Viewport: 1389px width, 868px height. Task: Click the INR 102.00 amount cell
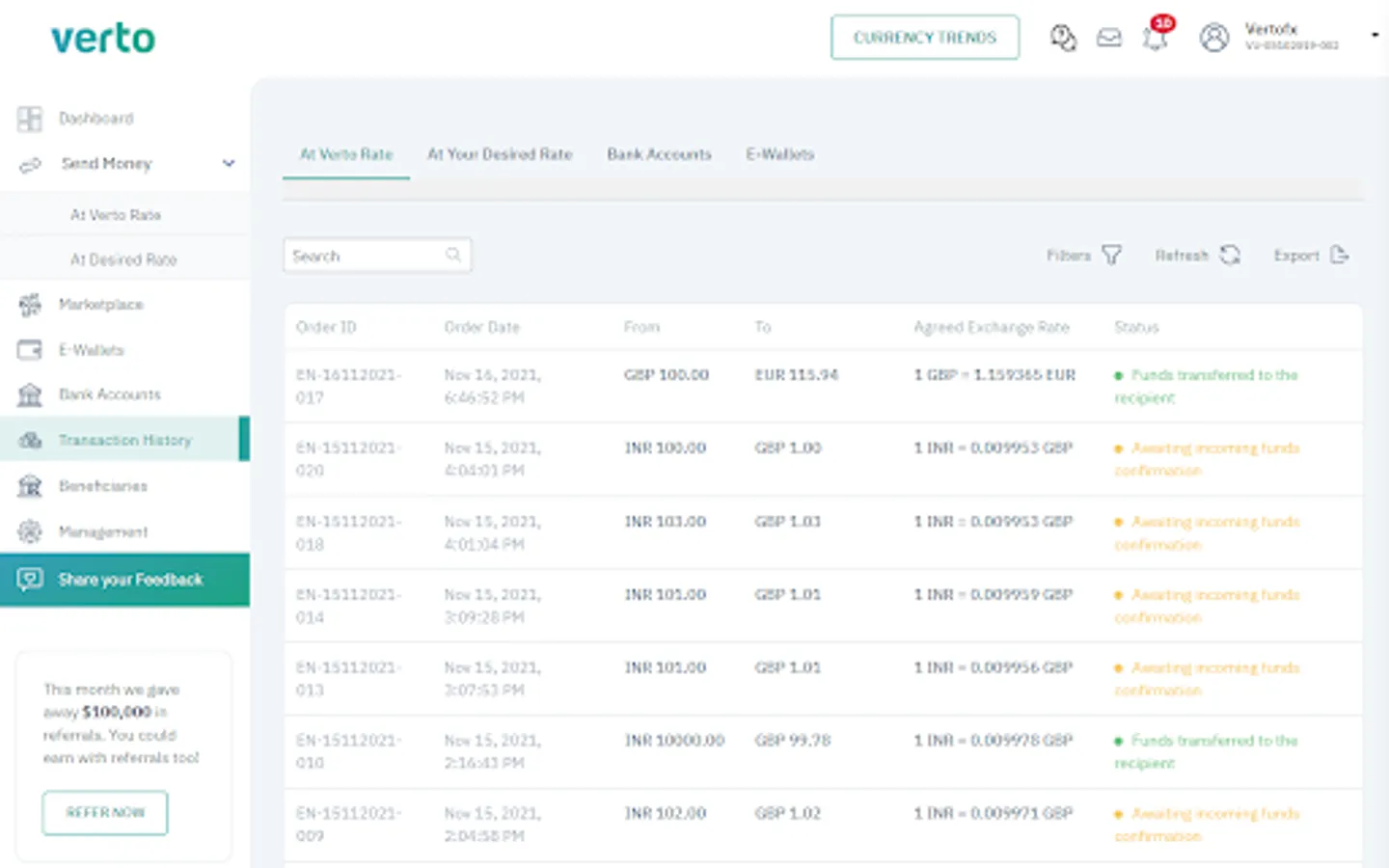[x=666, y=813]
